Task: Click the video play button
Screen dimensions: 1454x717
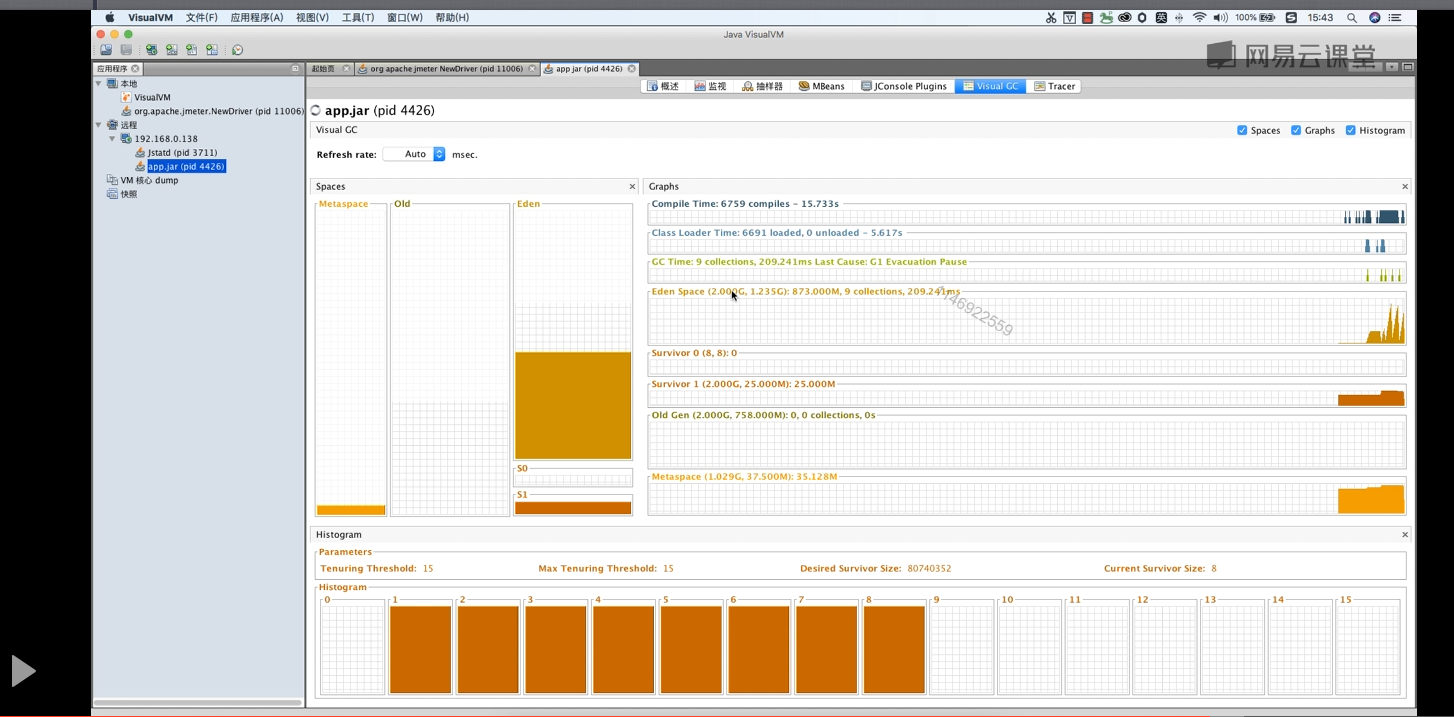Action: [x=23, y=671]
